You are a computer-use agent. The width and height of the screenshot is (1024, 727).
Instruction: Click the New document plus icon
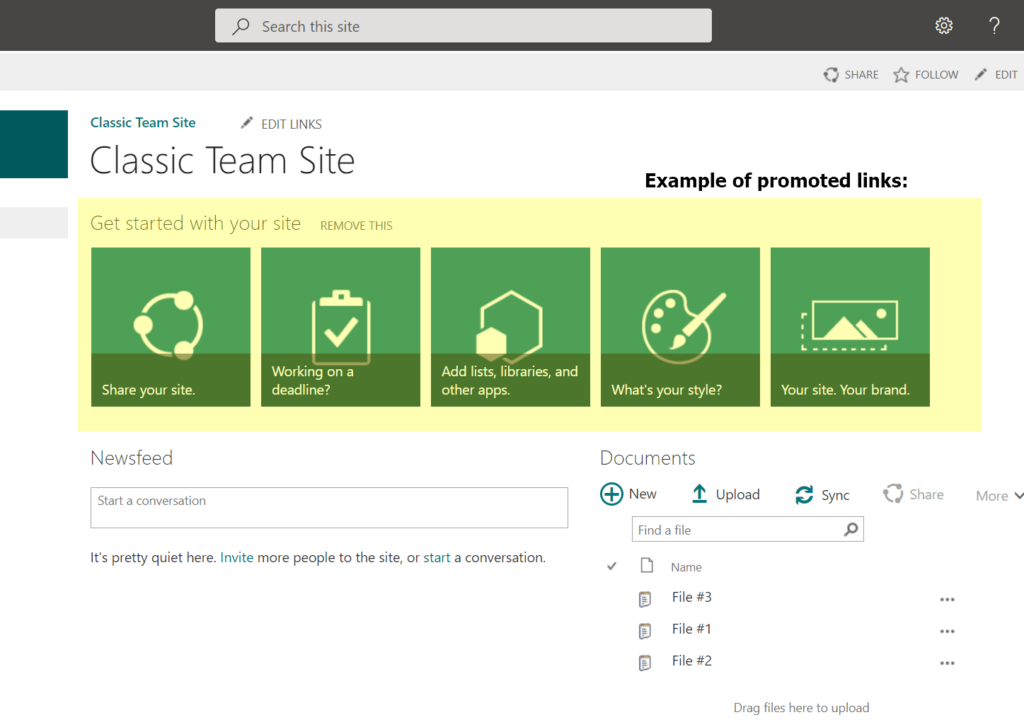(x=611, y=494)
